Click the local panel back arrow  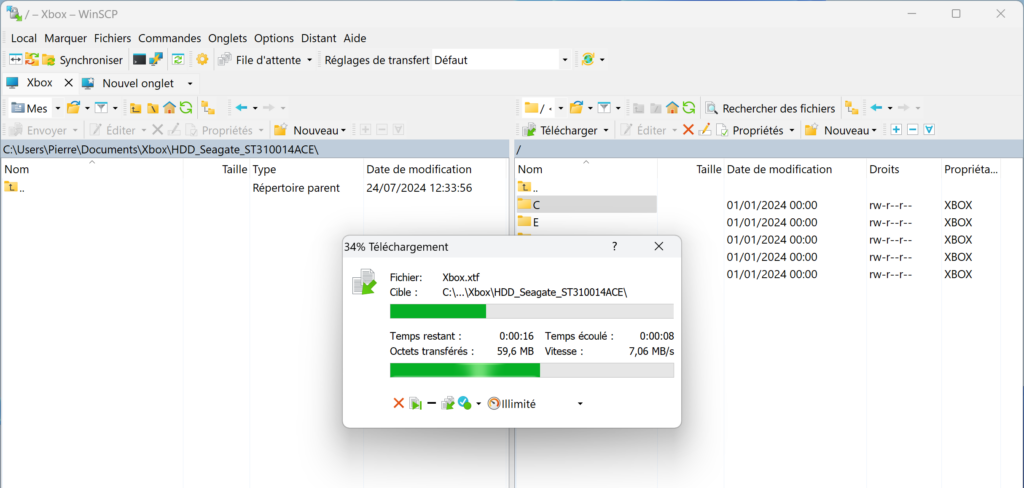pos(242,108)
